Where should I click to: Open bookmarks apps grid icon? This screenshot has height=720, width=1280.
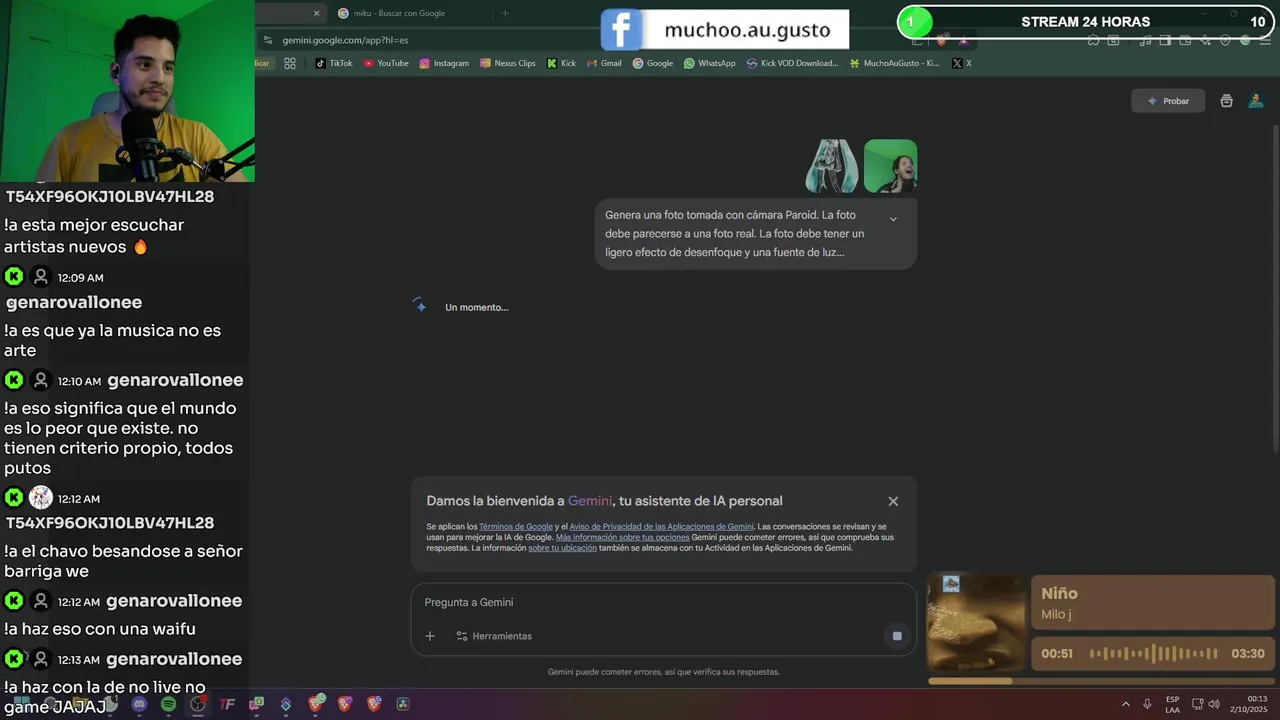click(x=290, y=63)
